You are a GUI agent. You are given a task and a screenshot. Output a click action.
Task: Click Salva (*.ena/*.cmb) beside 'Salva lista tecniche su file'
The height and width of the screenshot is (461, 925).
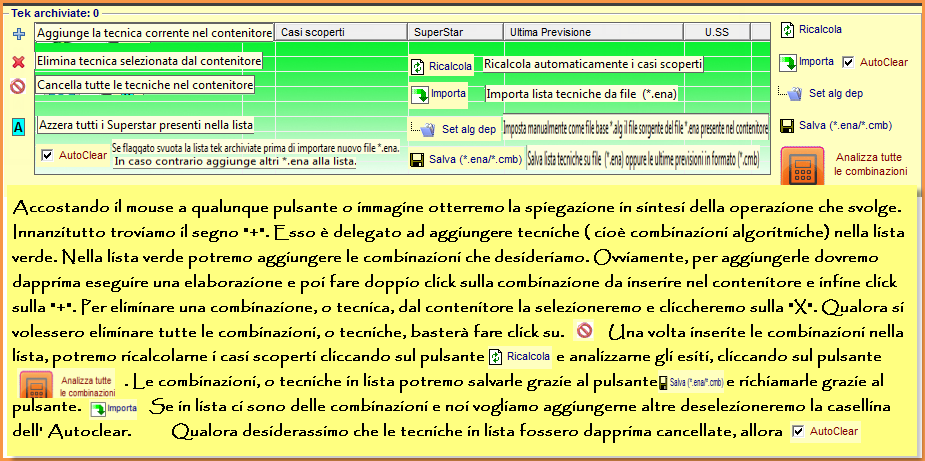click(467, 159)
